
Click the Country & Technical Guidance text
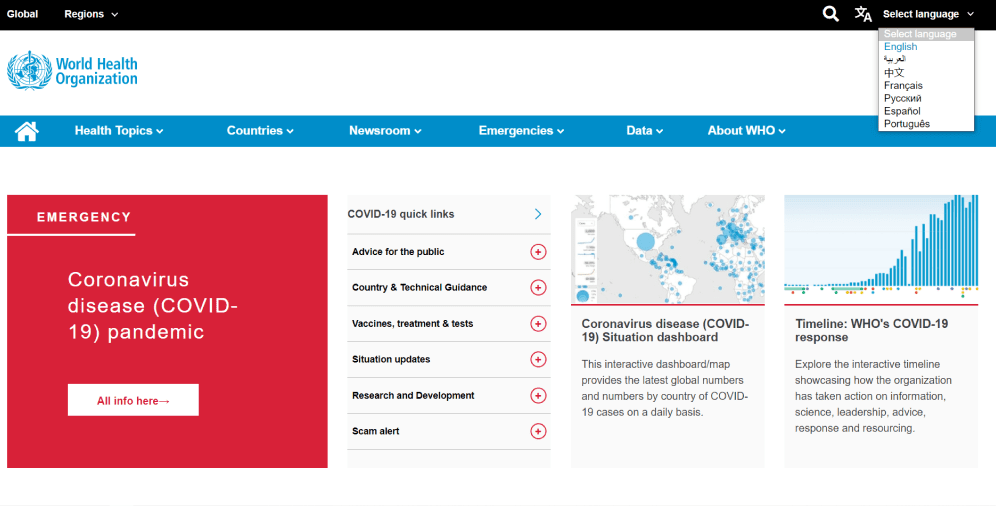pyautogui.click(x=419, y=288)
